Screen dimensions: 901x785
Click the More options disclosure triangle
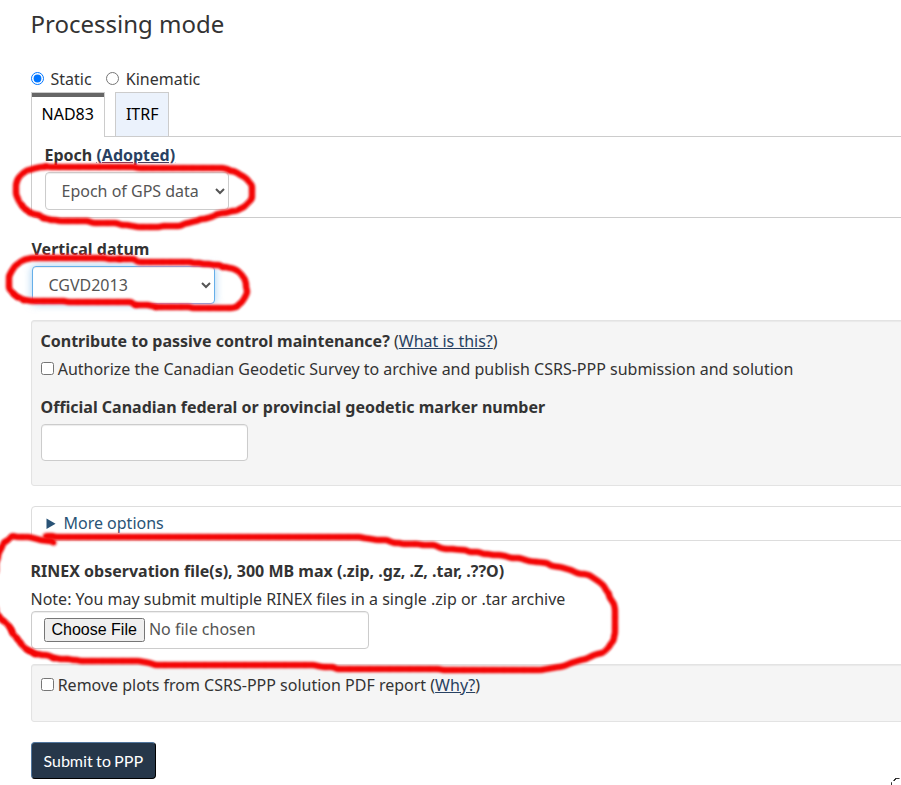[51, 523]
